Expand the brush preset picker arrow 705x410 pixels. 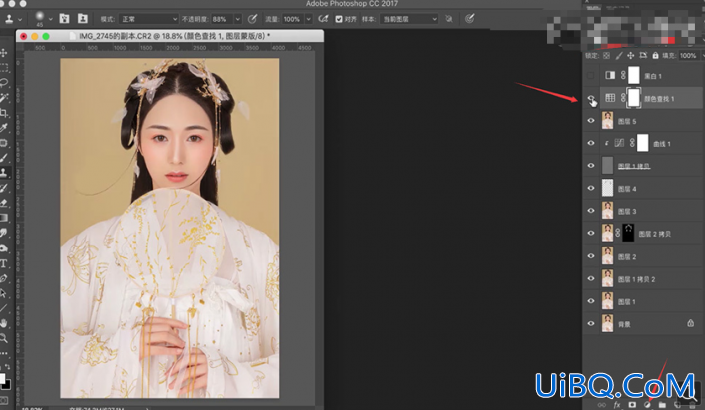[x=50, y=19]
